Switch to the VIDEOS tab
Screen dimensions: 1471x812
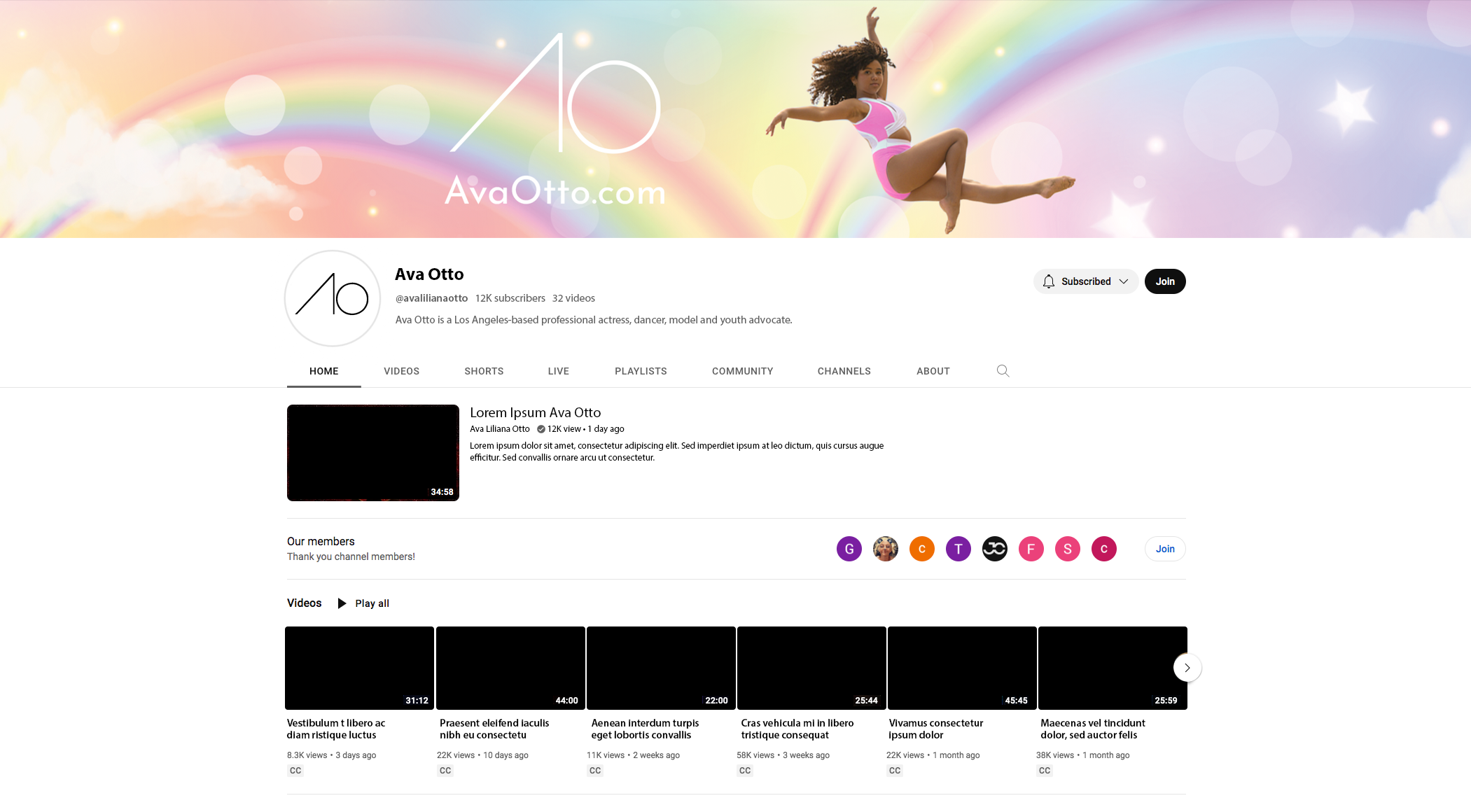tap(401, 371)
